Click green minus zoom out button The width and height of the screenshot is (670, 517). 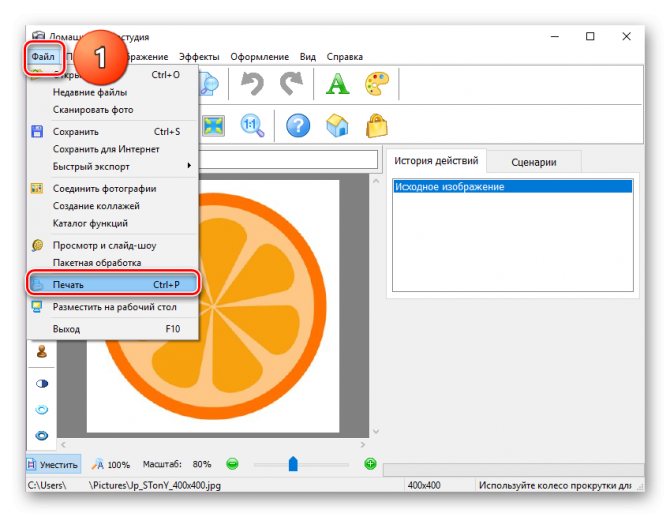(x=232, y=464)
